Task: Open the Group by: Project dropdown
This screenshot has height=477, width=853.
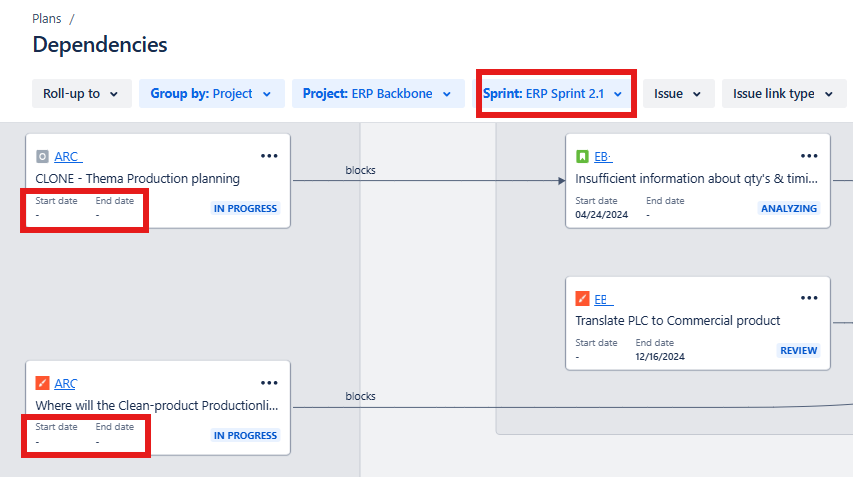Action: click(212, 94)
